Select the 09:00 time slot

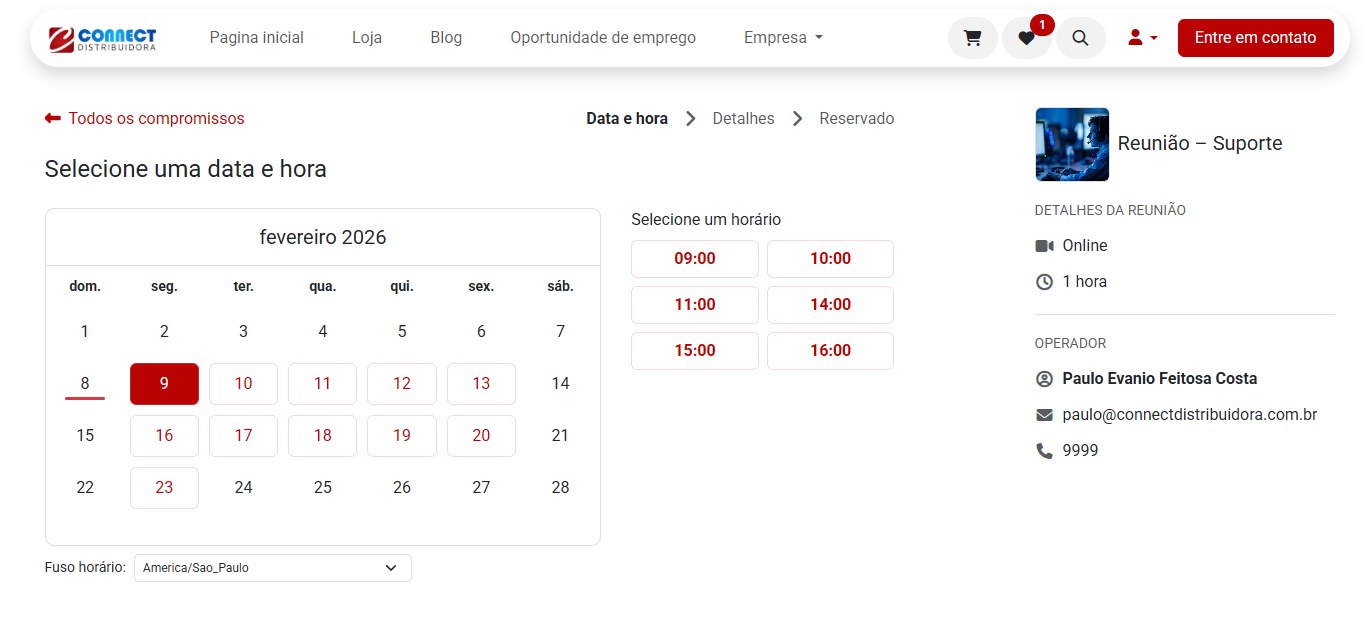[x=694, y=259]
